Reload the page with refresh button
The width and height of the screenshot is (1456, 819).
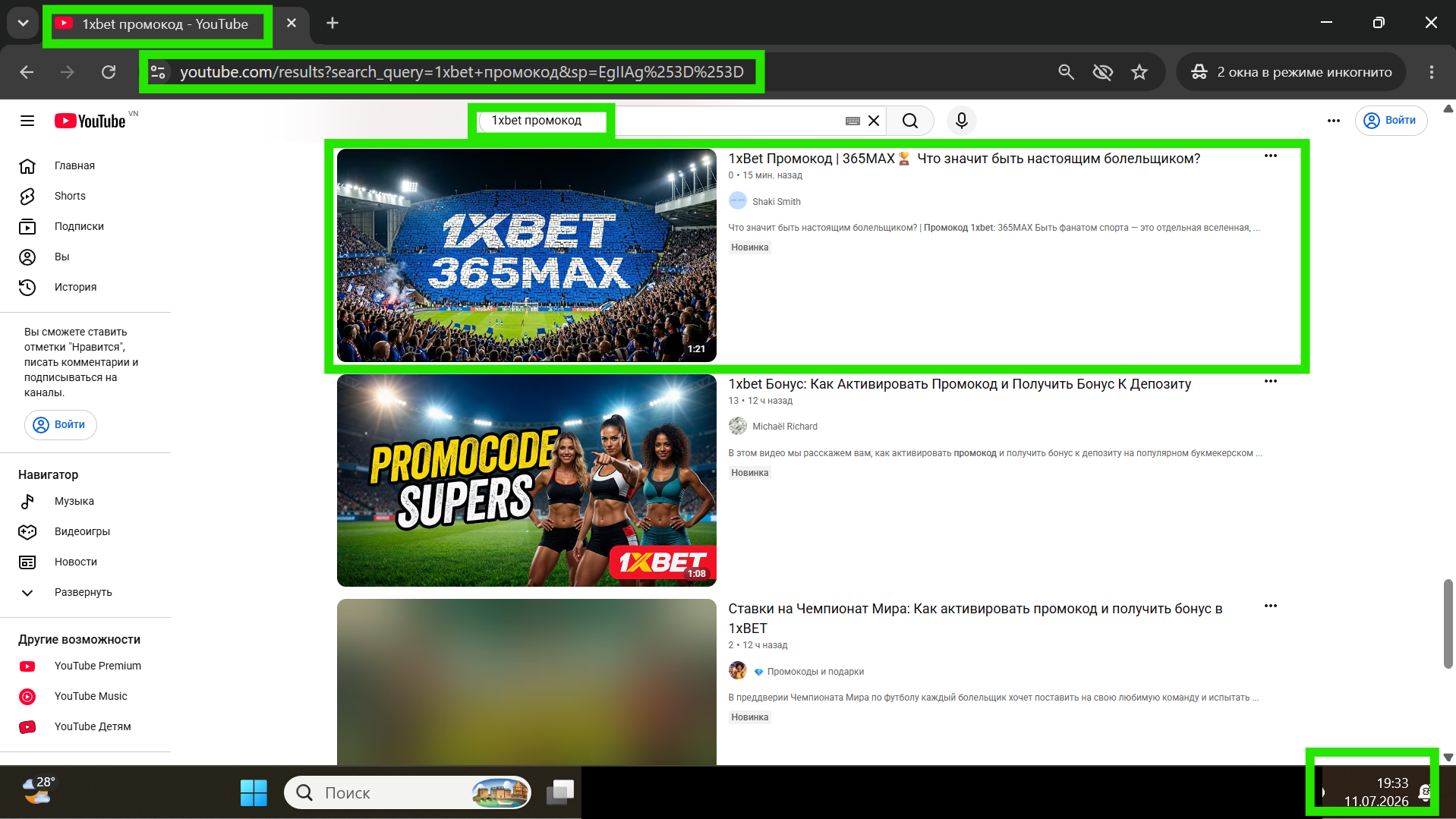[109, 72]
